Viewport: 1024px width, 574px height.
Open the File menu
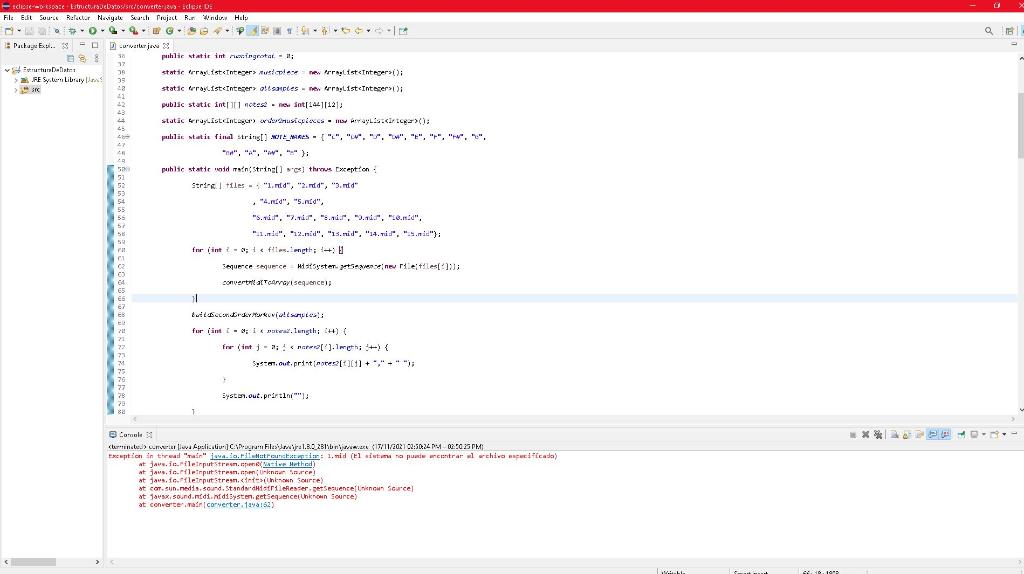(x=8, y=18)
